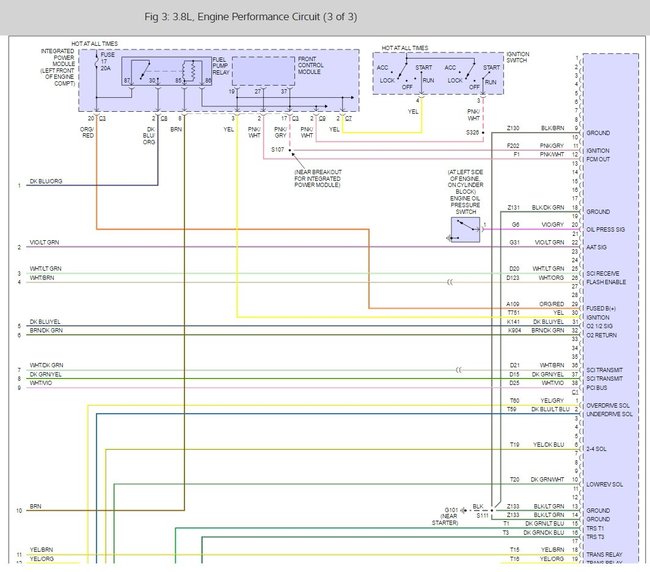Click the engine oil pressure switch symbol
The image size is (650, 572).
pos(463,229)
